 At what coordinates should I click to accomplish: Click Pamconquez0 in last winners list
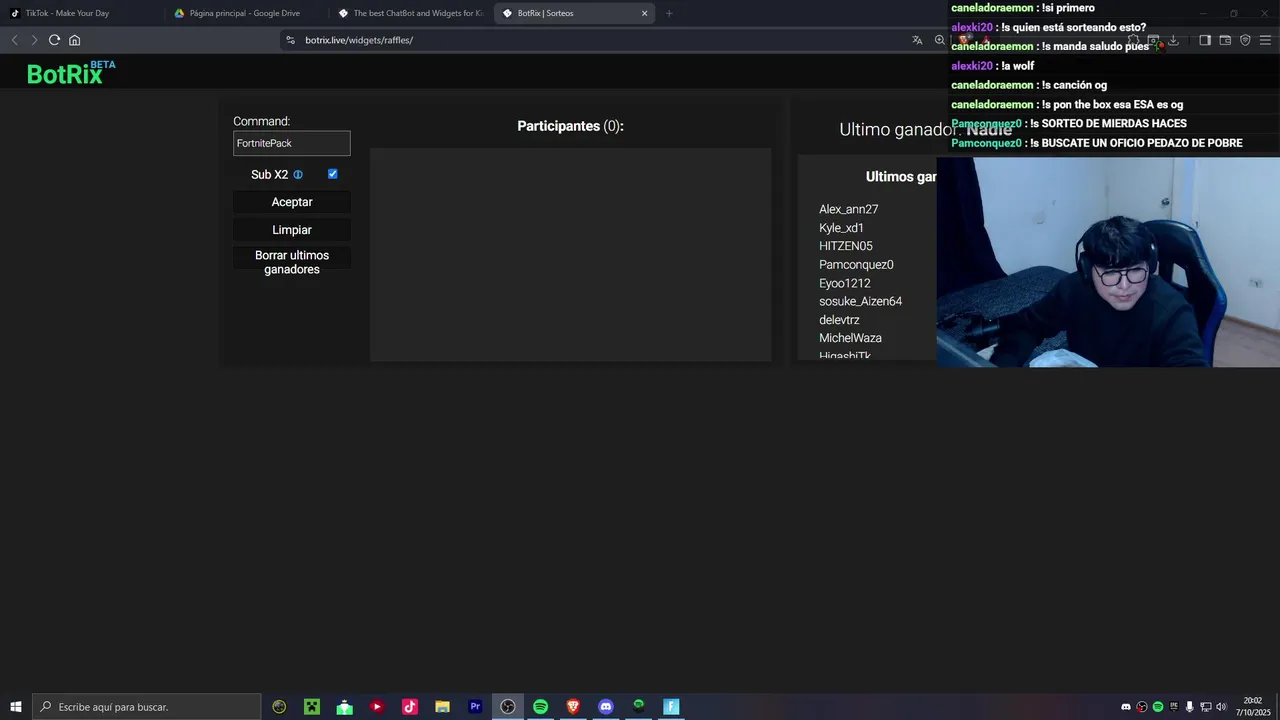click(x=856, y=265)
